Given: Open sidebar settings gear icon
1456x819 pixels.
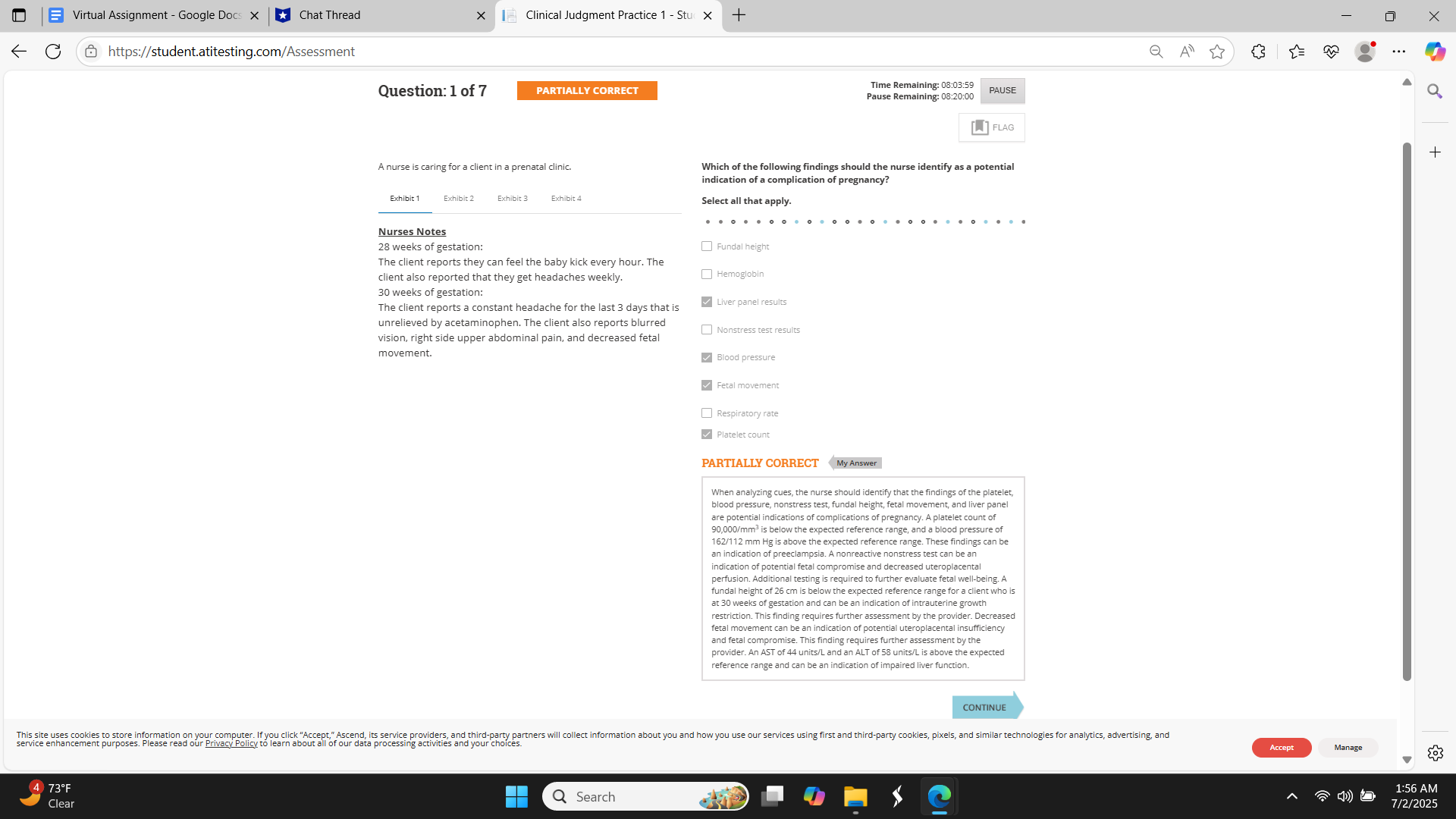Looking at the screenshot, I should (1435, 753).
